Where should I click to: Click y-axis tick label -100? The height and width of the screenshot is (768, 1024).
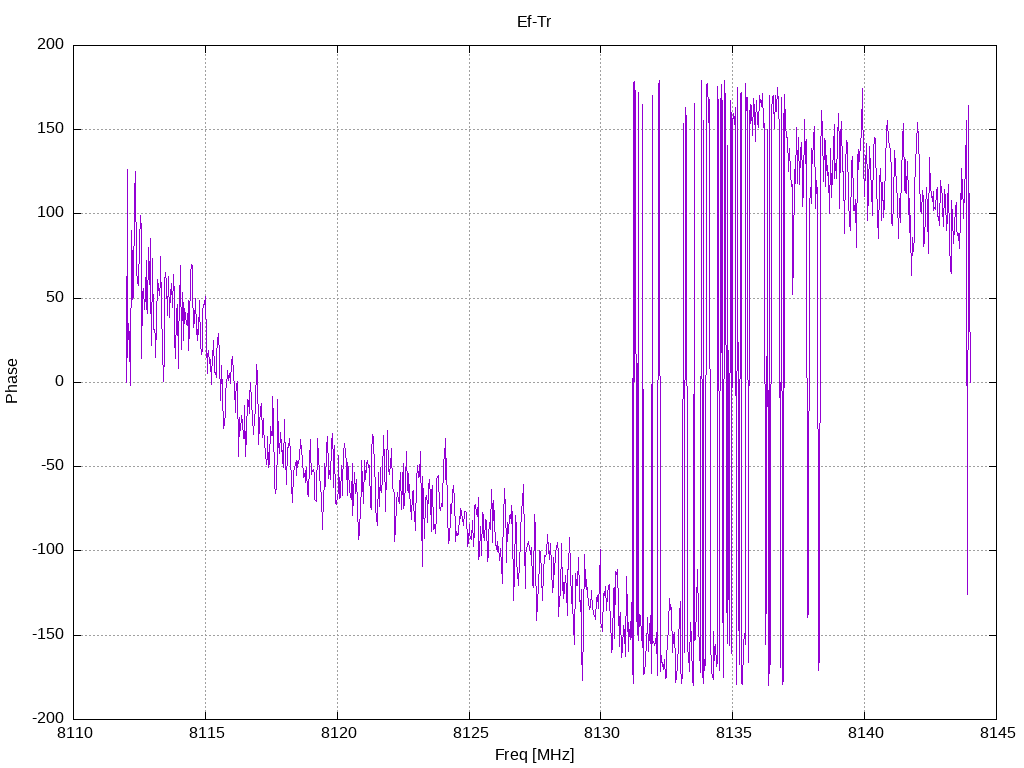(48, 550)
